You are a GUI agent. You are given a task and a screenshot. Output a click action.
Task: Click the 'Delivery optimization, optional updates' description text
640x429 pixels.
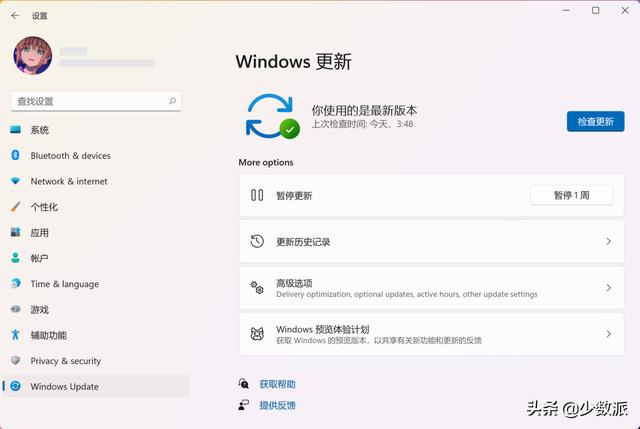tap(407, 294)
